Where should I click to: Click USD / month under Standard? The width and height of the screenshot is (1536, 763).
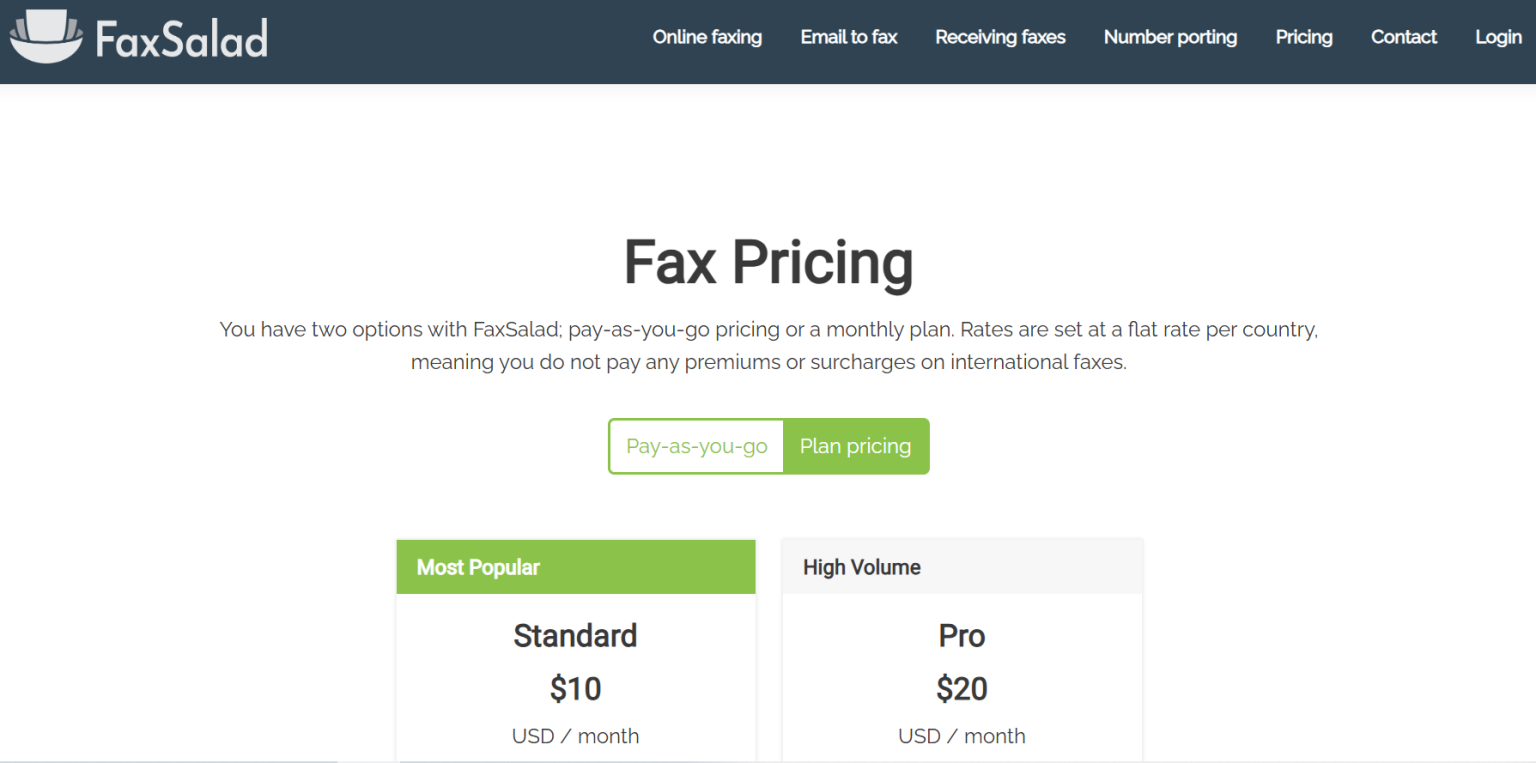[576, 735]
